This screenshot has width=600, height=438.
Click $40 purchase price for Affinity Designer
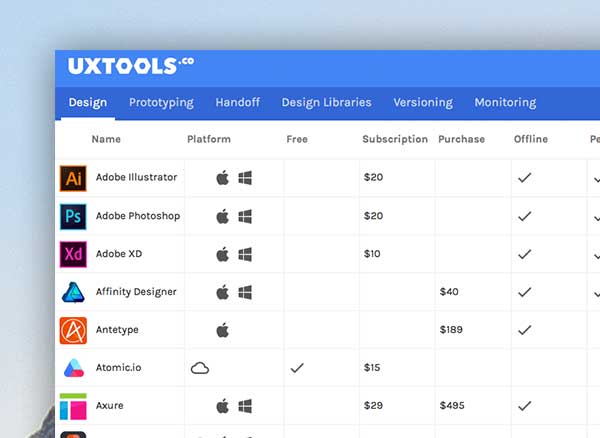pos(449,292)
